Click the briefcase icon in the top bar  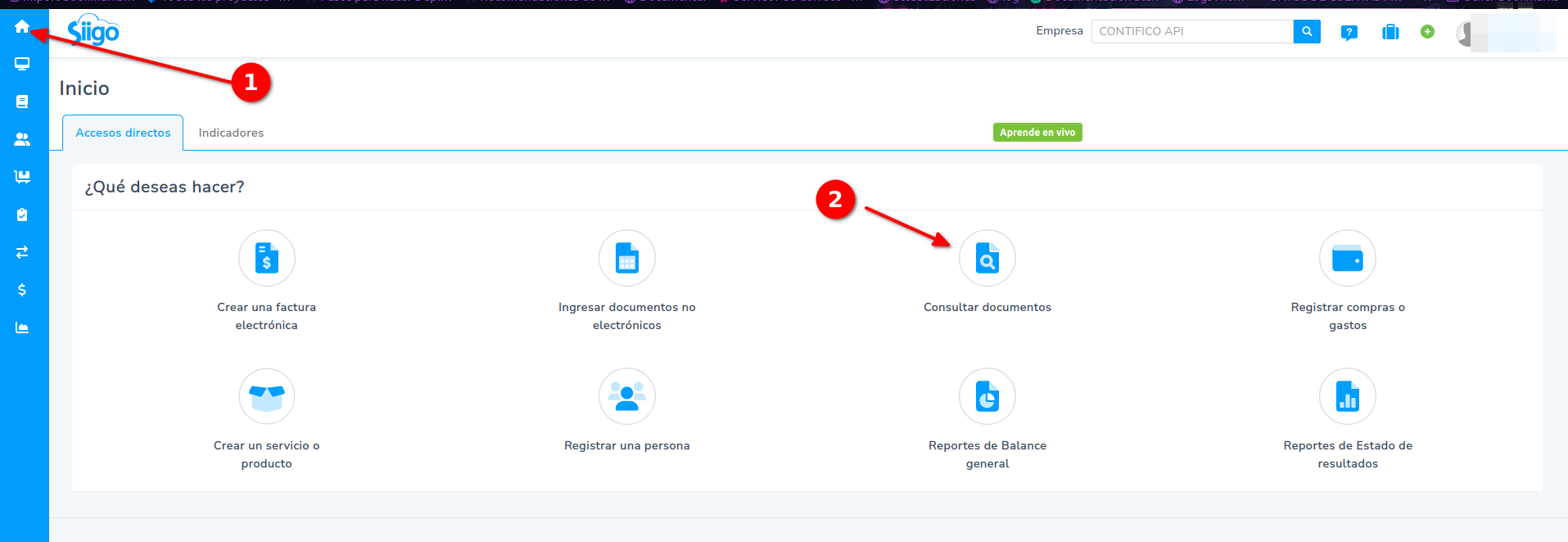coord(1390,32)
